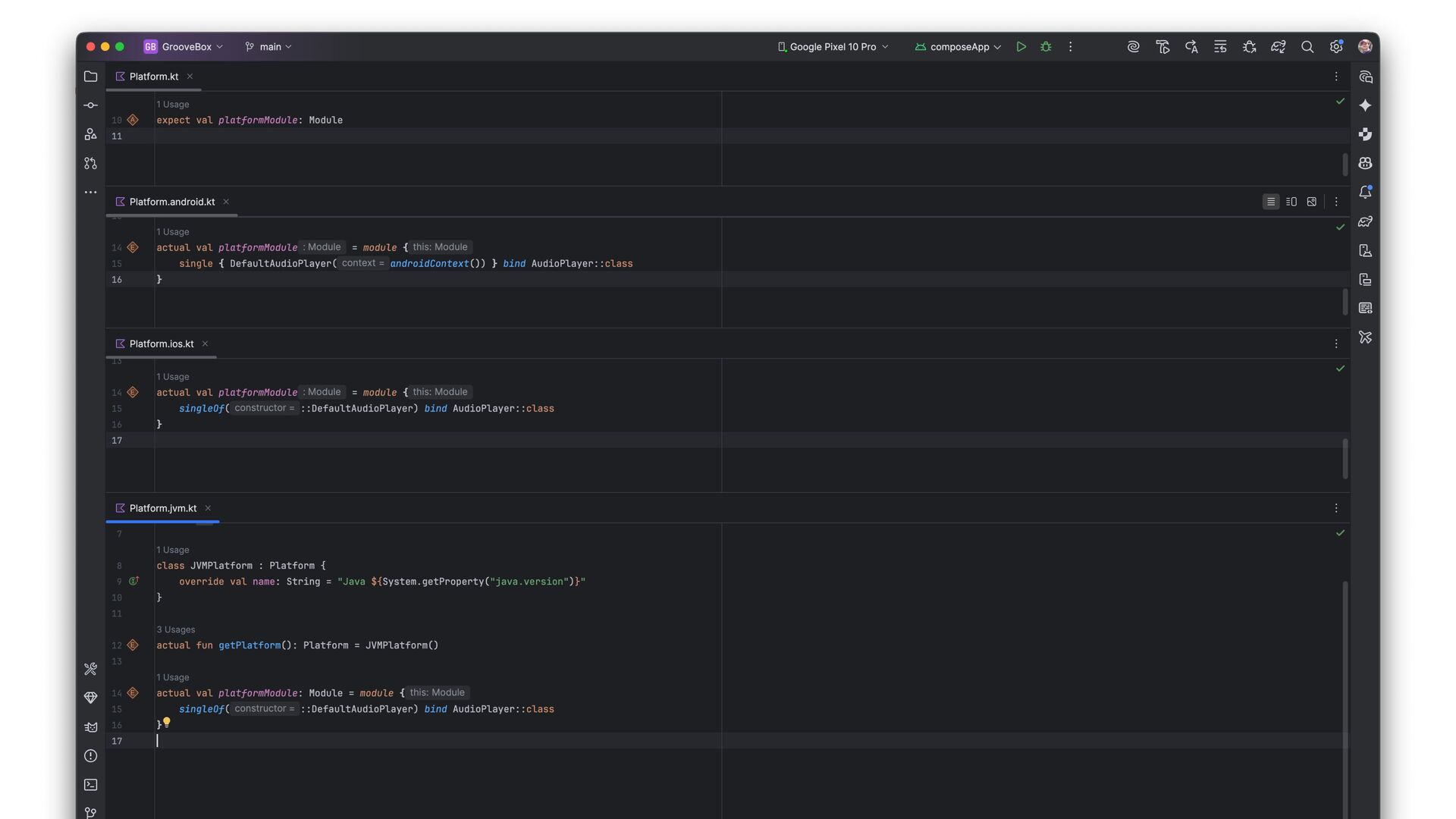Screen dimensions: 1456x819
Task: Click Search Everywhere magnifier icon
Action: [1307, 47]
